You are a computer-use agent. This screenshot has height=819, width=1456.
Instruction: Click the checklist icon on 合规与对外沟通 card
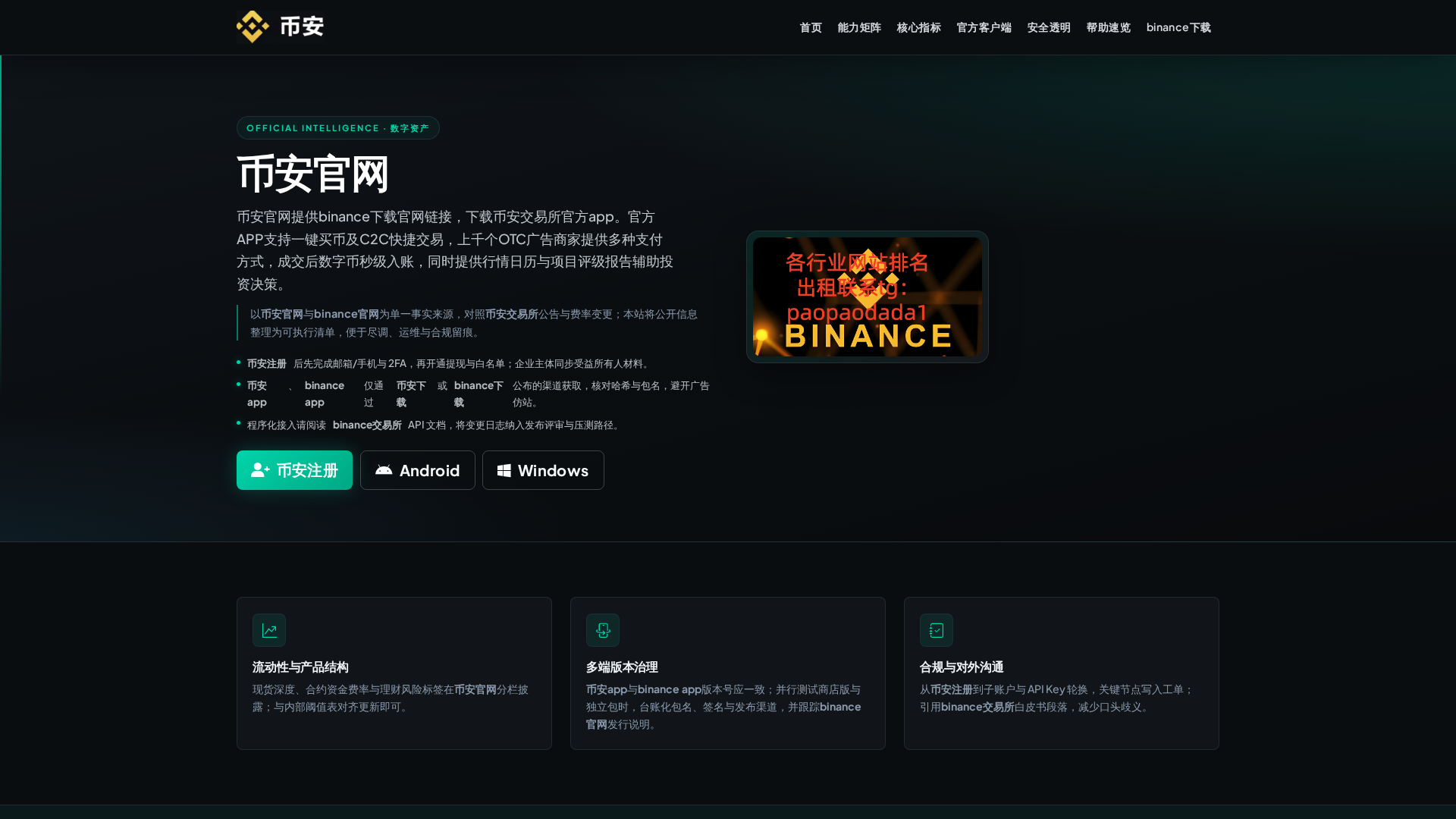tap(937, 630)
